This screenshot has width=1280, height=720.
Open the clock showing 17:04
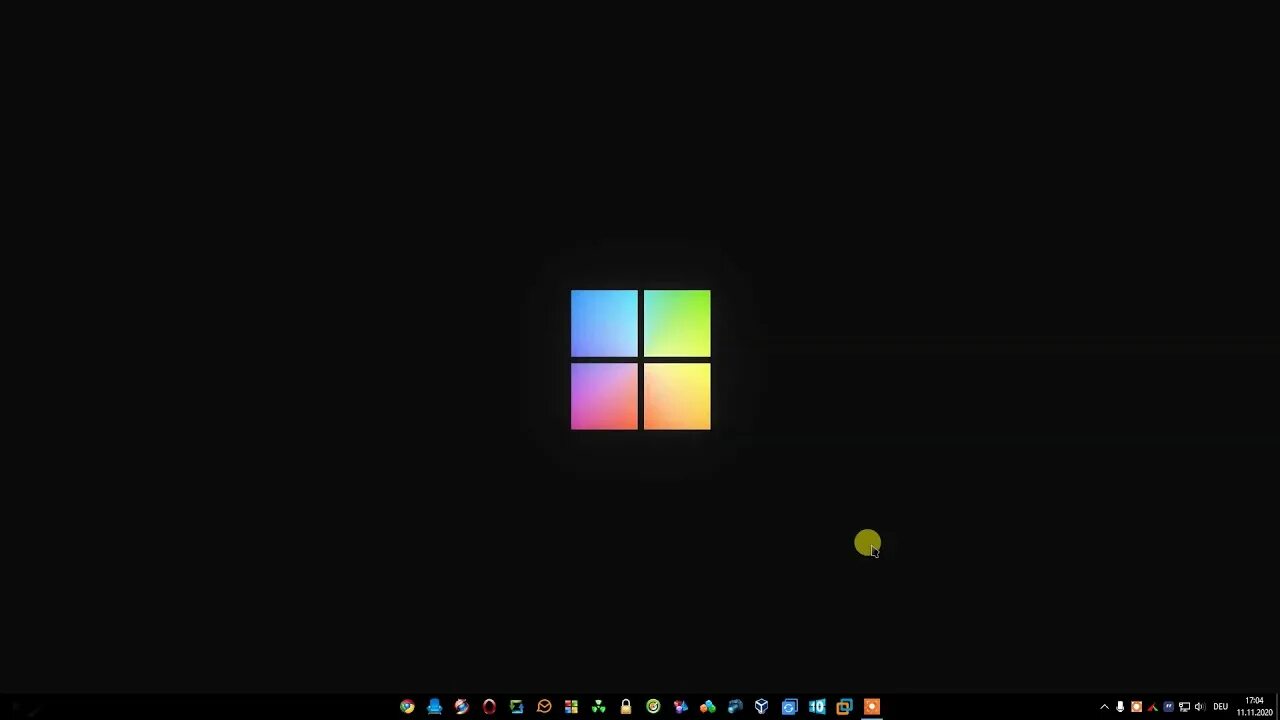[1254, 707]
